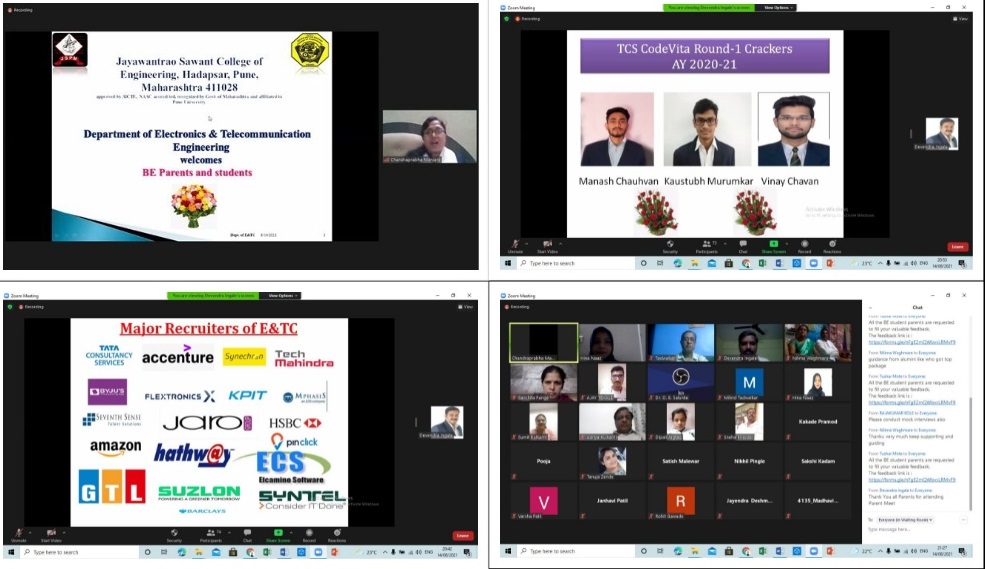Image resolution: width=985 pixels, height=569 pixels.
Task: Unmute microphone in the TCS CodeVita Zoom window
Action: (x=515, y=246)
